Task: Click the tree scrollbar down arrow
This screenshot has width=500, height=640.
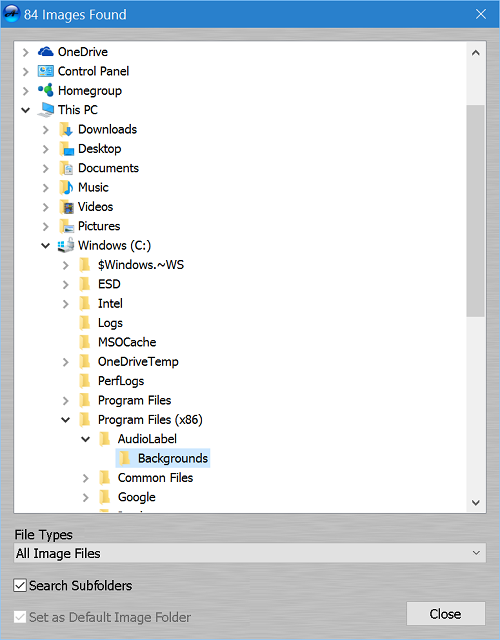Action: click(476, 503)
